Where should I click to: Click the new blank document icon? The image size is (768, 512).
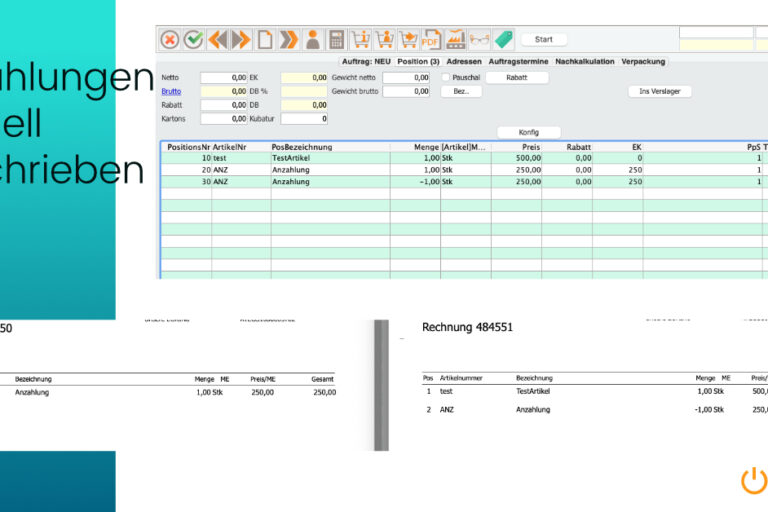coord(265,40)
